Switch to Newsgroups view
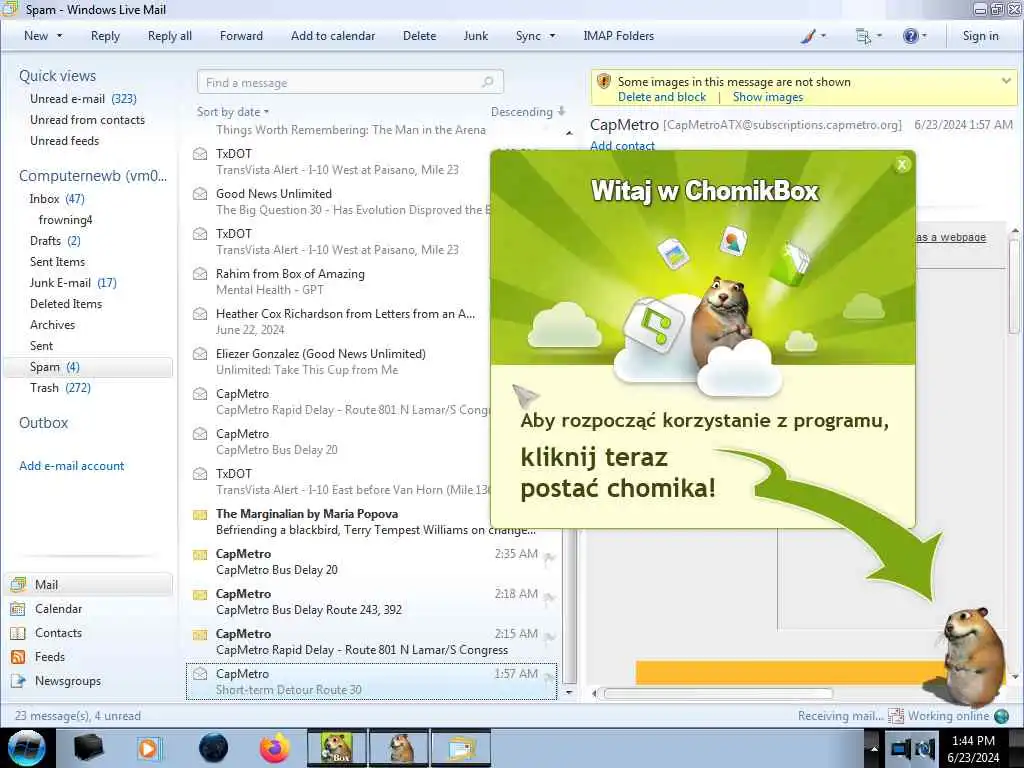The width and height of the screenshot is (1024, 768). tap(56, 680)
